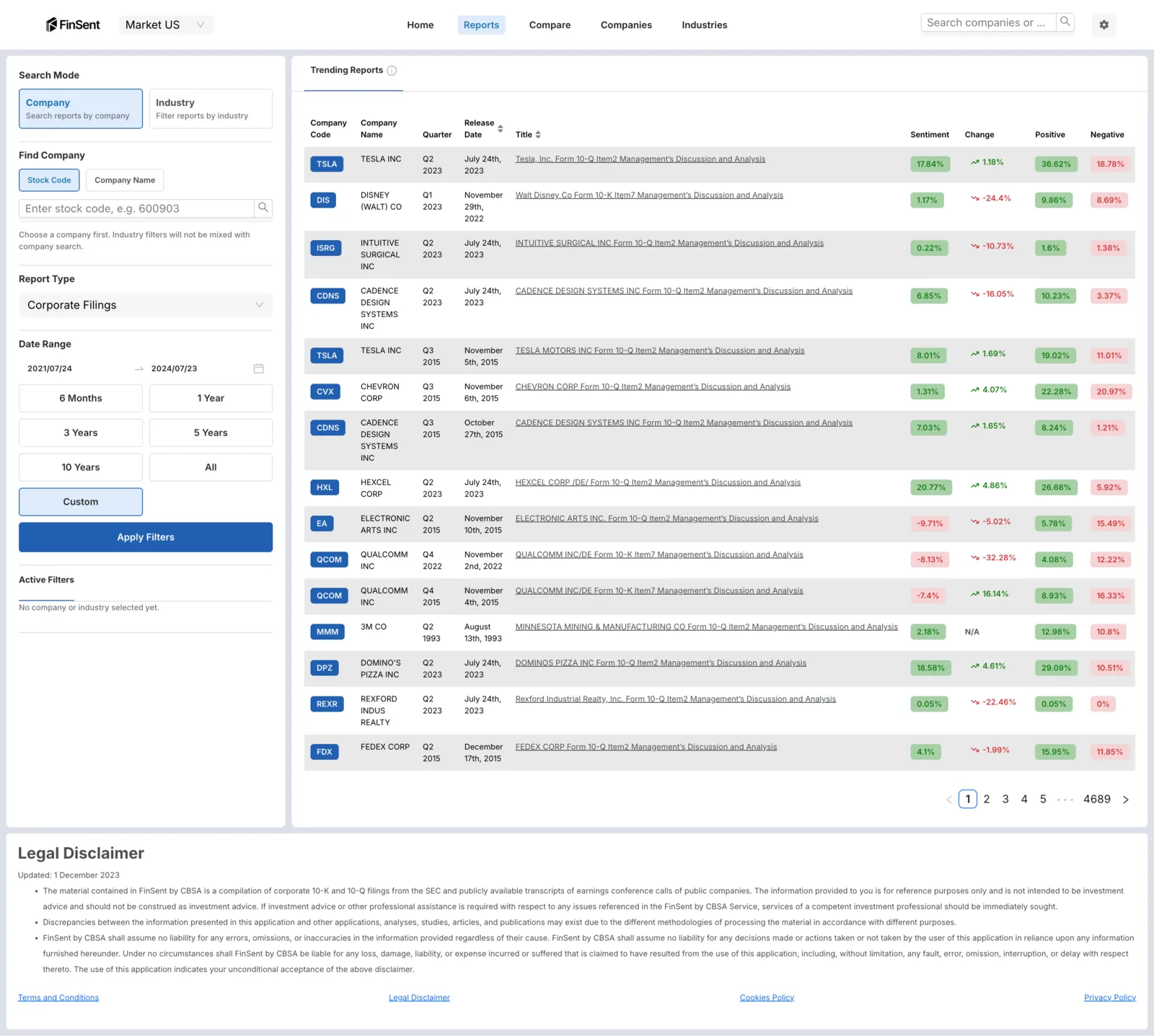Select 10 Years date range
This screenshot has width=1154, height=1036.
81,467
